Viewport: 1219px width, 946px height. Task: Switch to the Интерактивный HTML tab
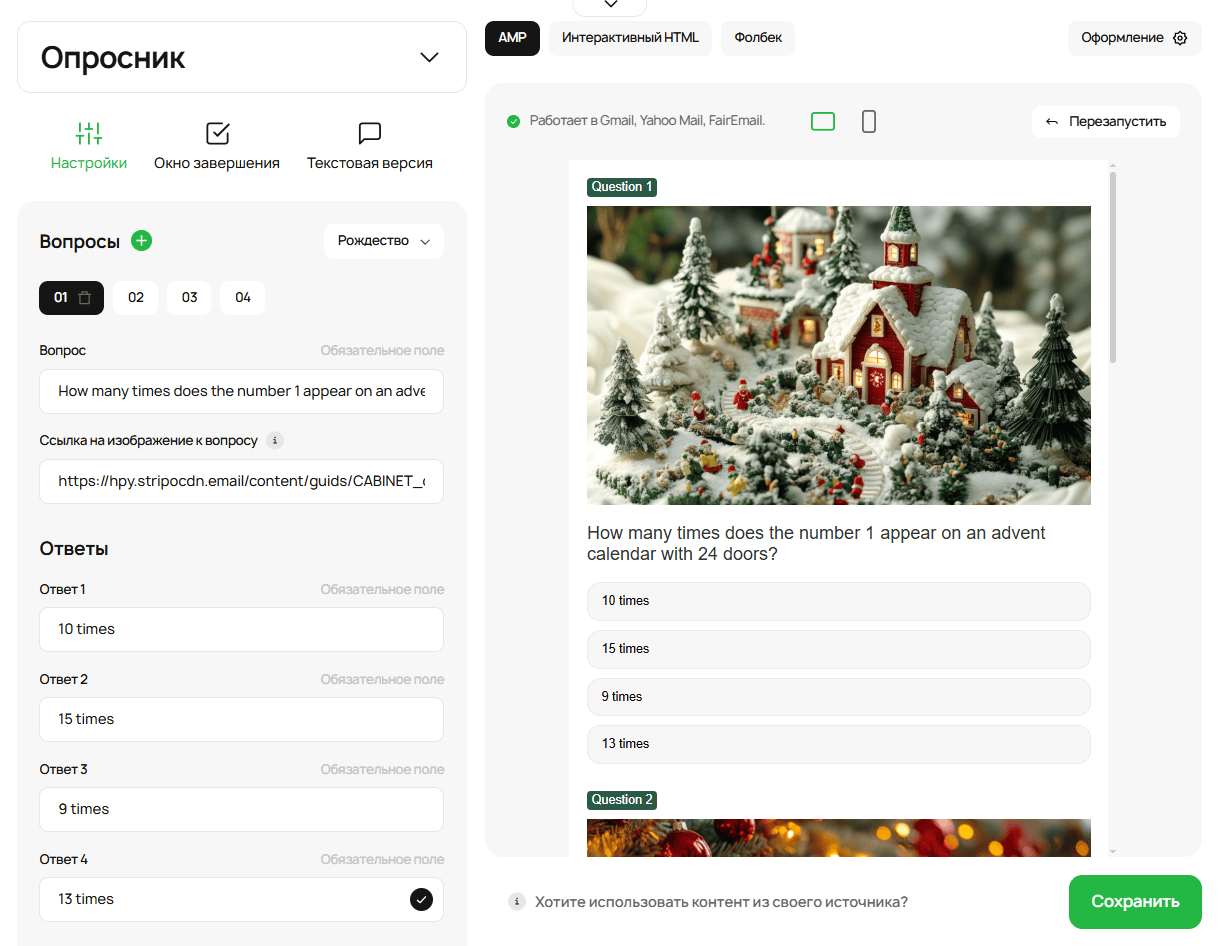[630, 38]
